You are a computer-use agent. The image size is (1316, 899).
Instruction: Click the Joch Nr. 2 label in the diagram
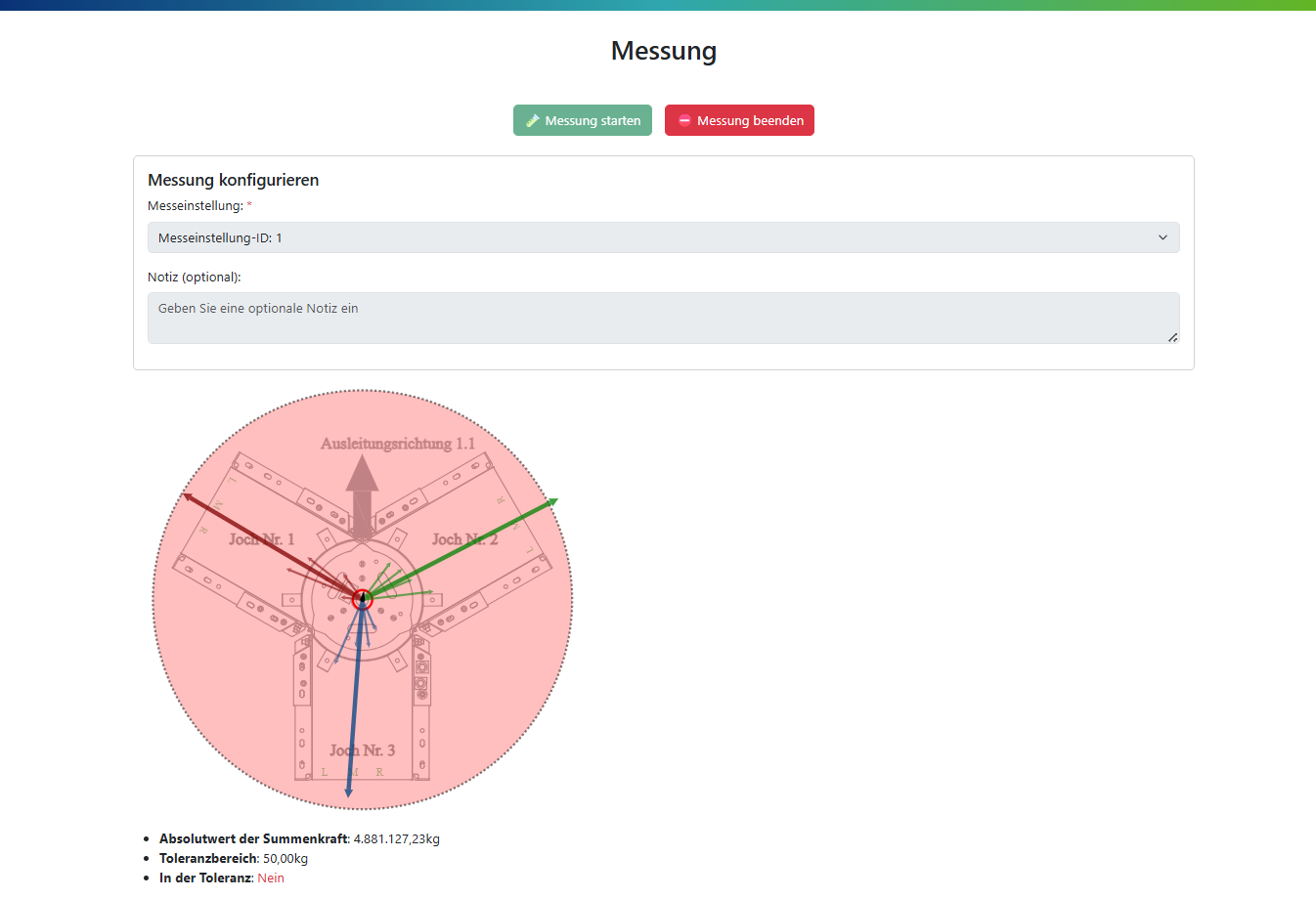(x=464, y=539)
